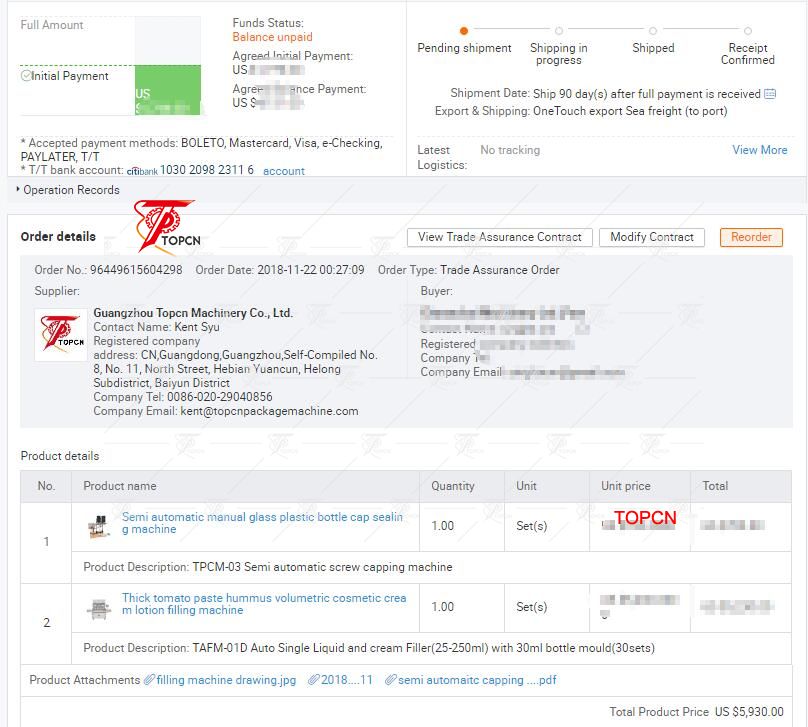Click the paperclip icon before semi automaitc capping pdf

tap(391, 680)
